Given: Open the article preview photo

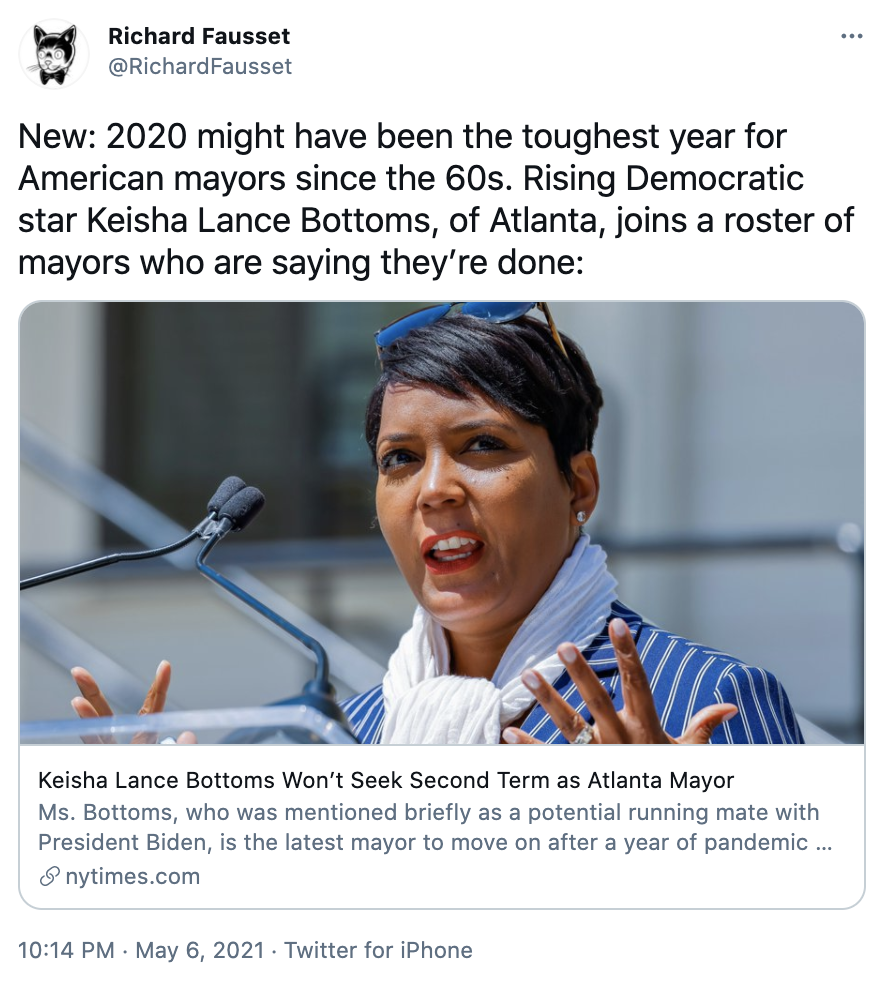Looking at the screenshot, I should click(441, 523).
